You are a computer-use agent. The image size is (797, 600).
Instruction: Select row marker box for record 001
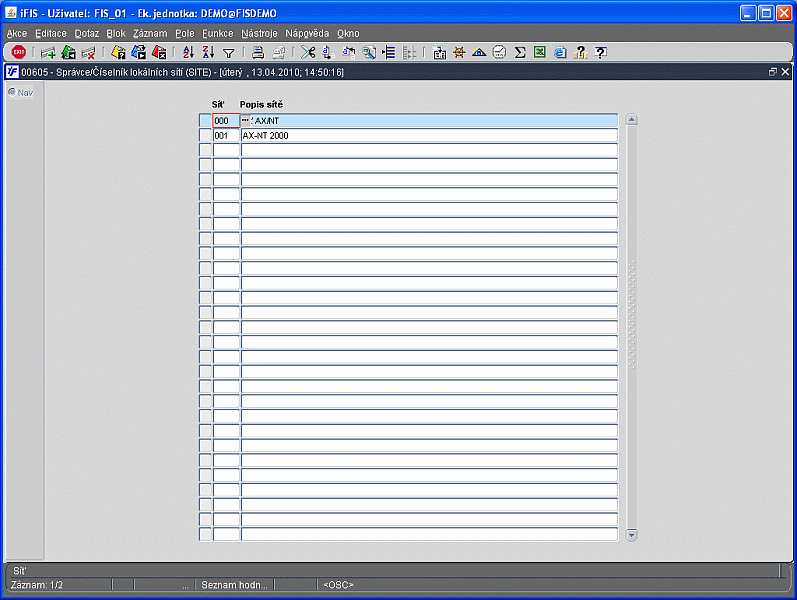point(205,135)
